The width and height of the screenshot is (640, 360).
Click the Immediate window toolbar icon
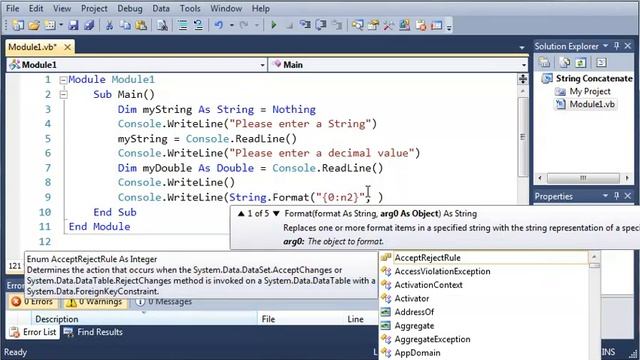coord(436,25)
